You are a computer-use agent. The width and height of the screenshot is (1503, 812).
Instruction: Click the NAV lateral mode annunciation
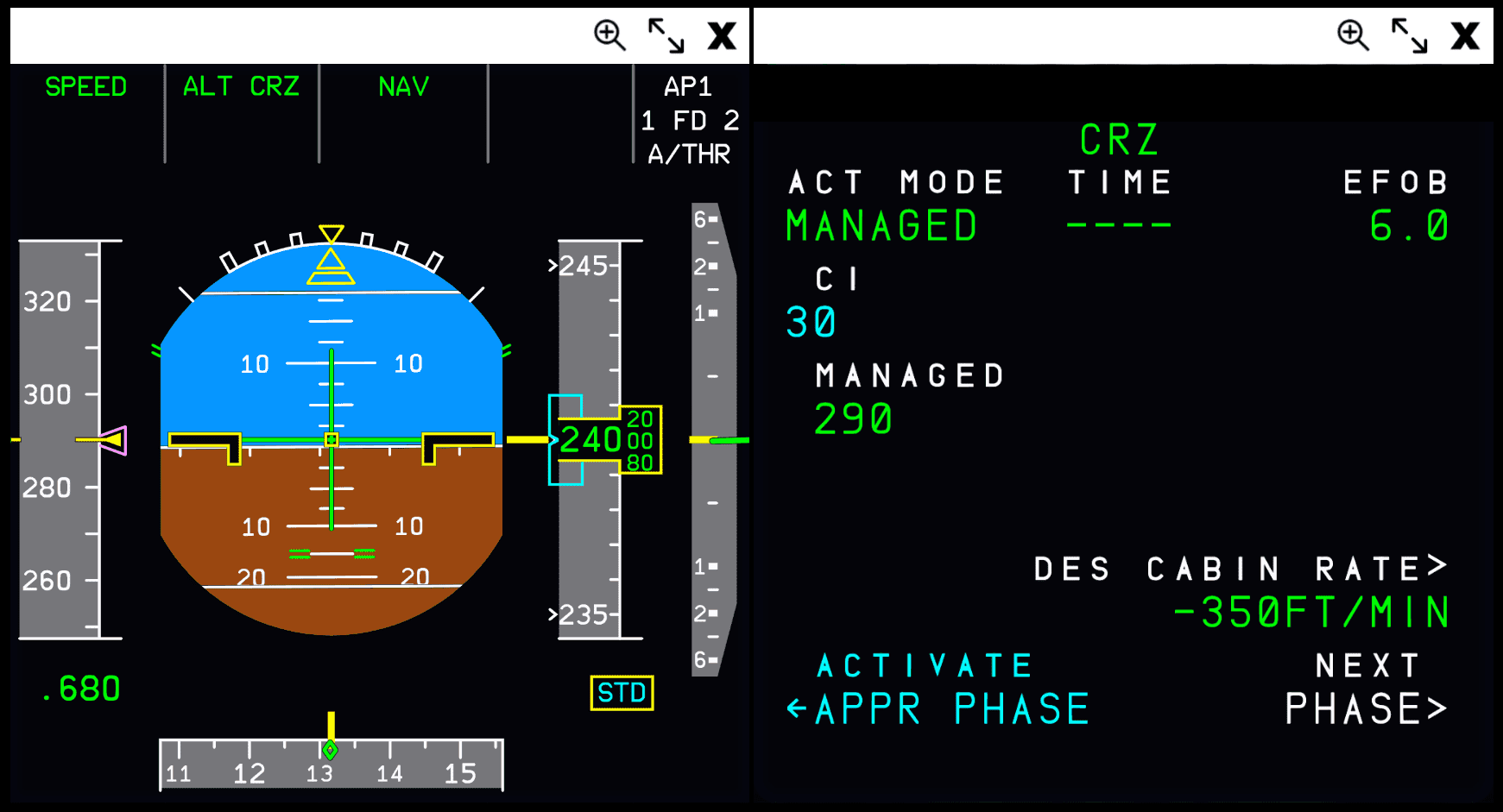403,86
